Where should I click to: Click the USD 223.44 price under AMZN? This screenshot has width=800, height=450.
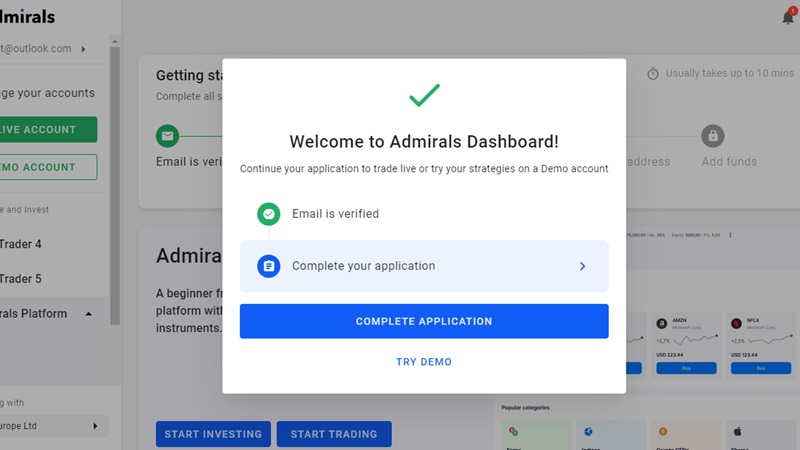670,355
